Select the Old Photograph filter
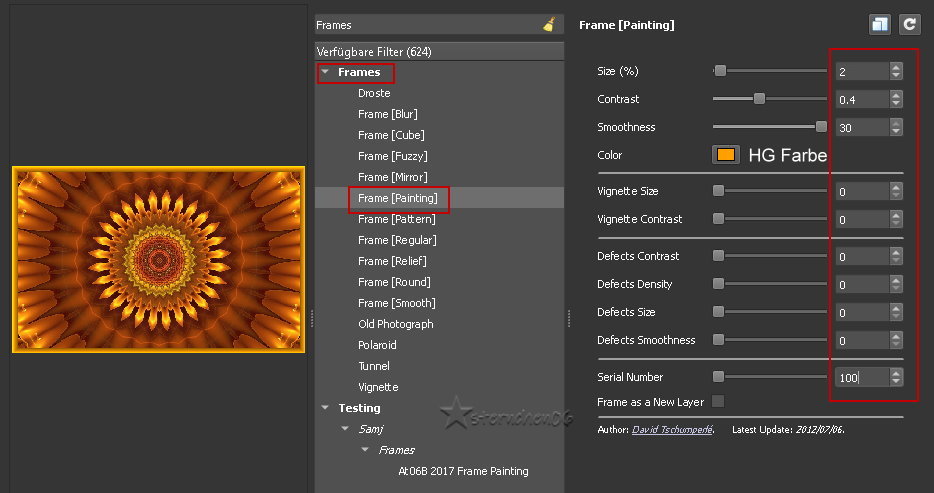Viewport: 934px width, 493px height. point(395,324)
